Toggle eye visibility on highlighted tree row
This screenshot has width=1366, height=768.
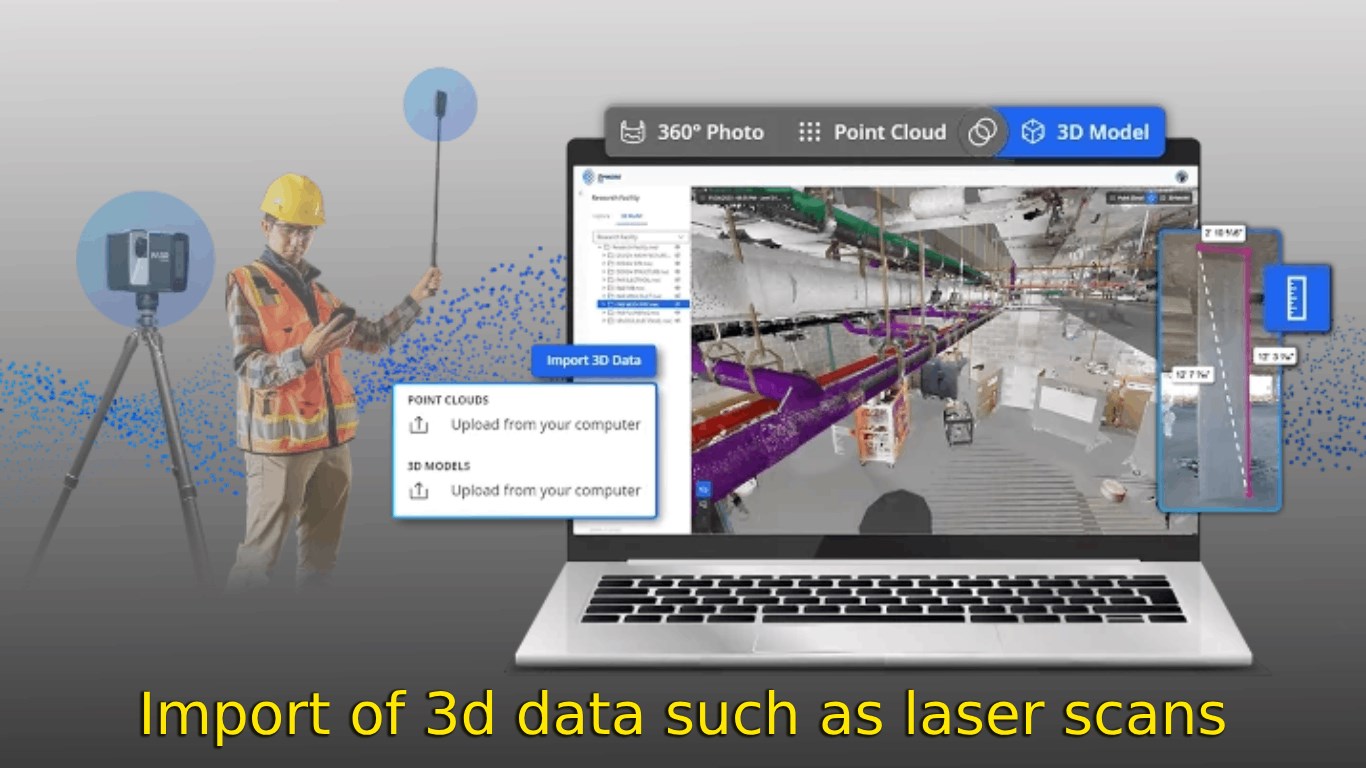coord(677,304)
